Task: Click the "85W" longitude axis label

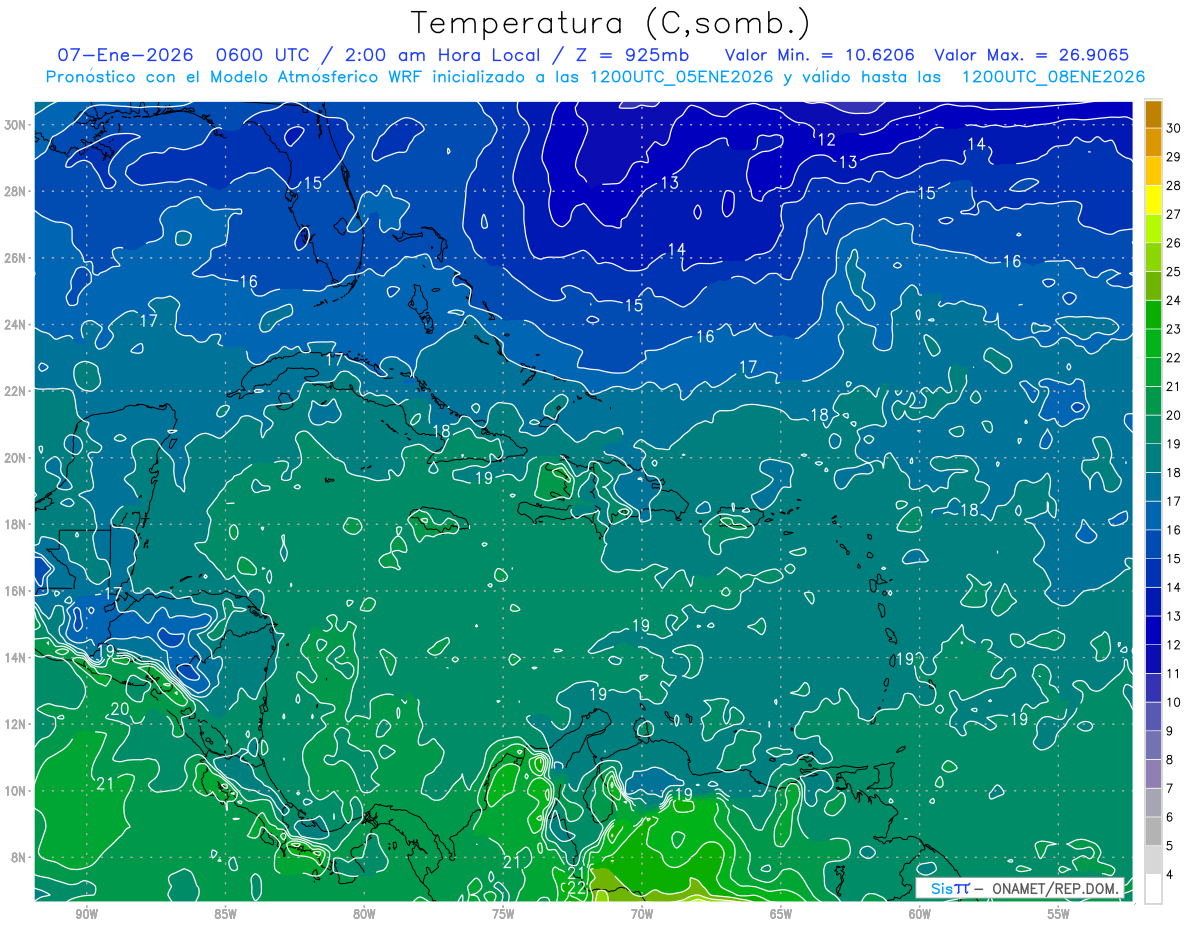Action: click(x=225, y=914)
